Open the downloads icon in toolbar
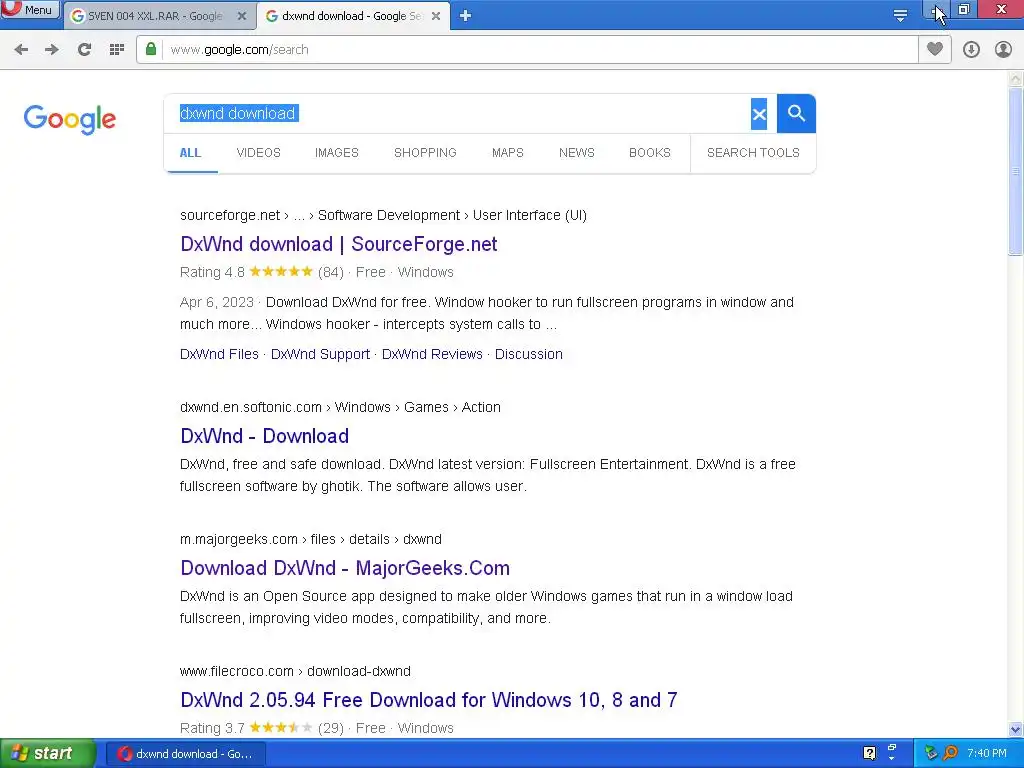The width and height of the screenshot is (1024, 768). (971, 50)
